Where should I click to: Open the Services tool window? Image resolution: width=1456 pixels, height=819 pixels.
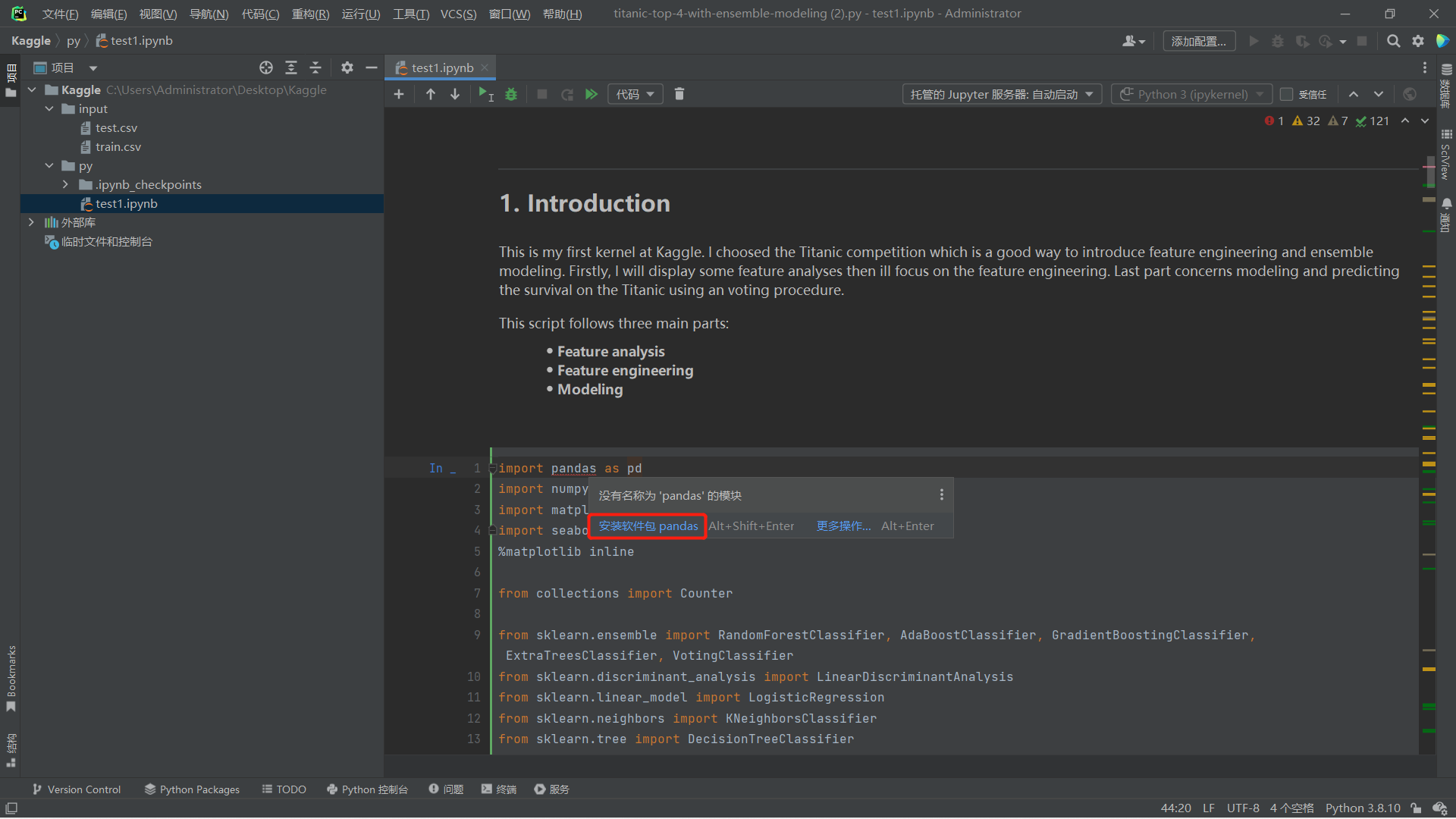point(552,789)
